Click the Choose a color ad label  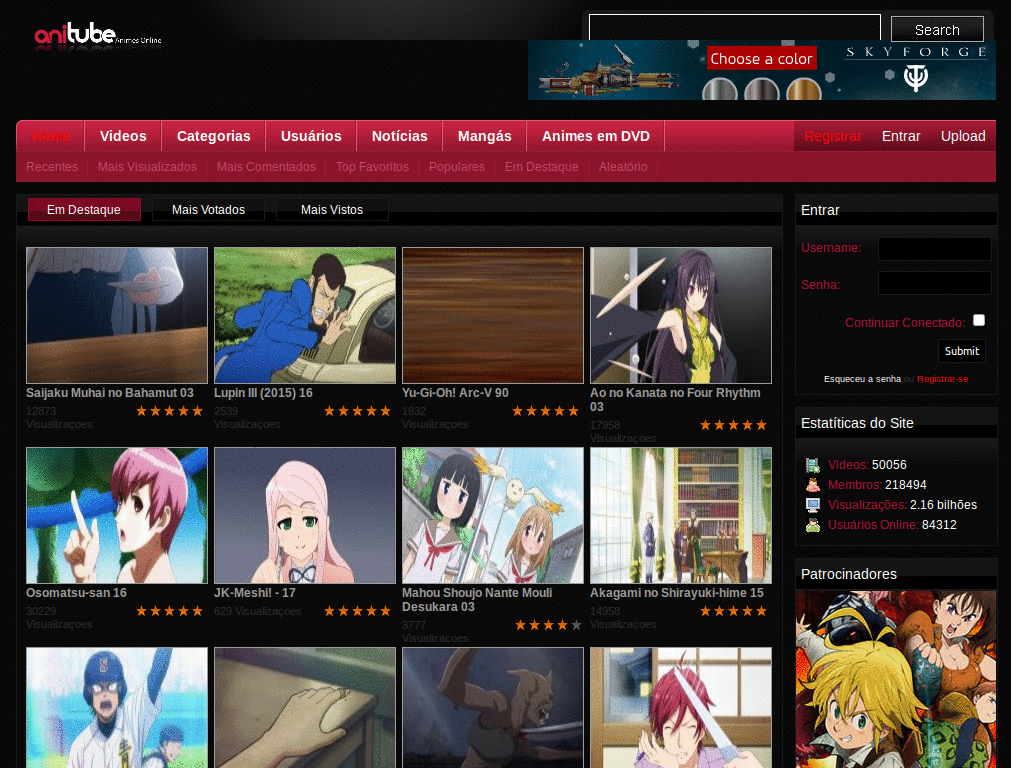(761, 59)
